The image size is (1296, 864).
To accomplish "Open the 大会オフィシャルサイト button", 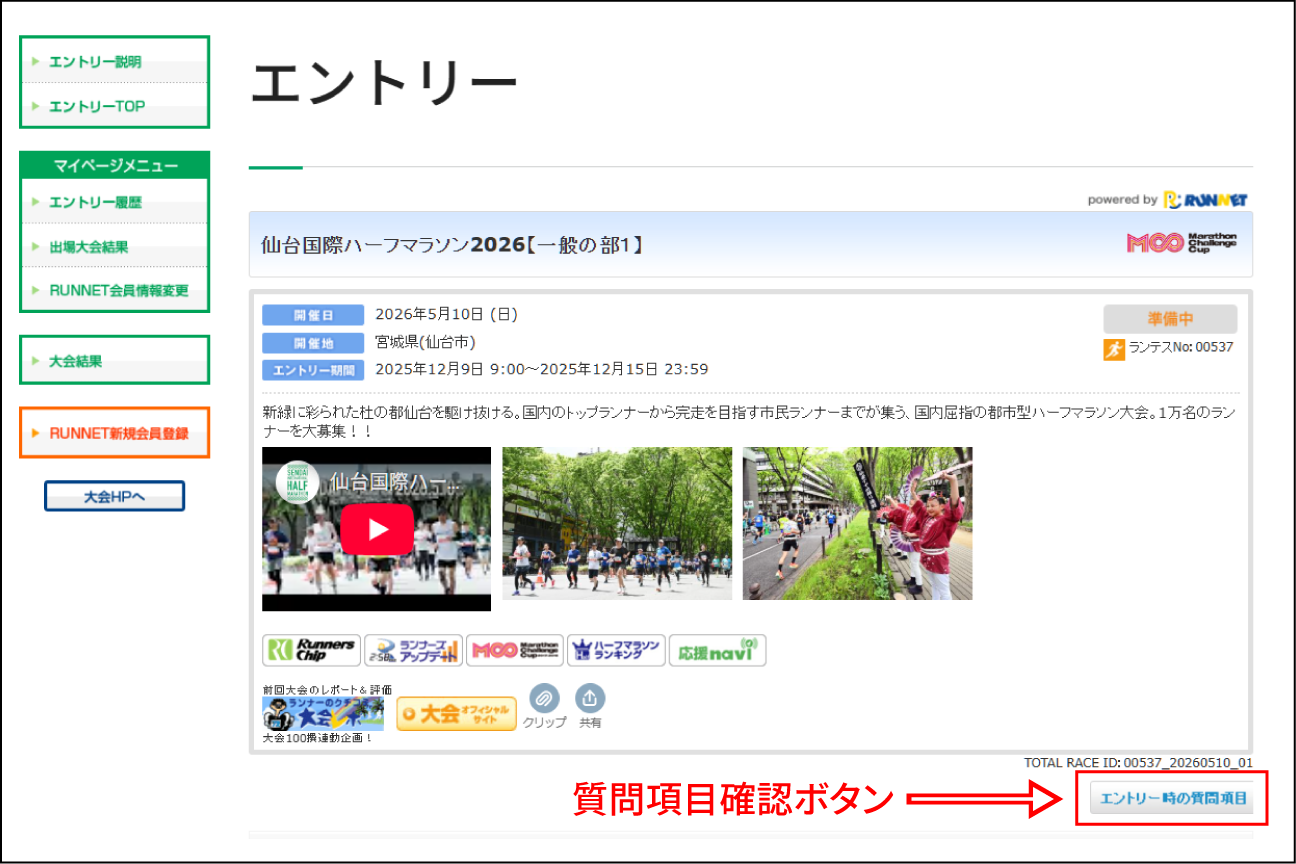I will (x=456, y=714).
